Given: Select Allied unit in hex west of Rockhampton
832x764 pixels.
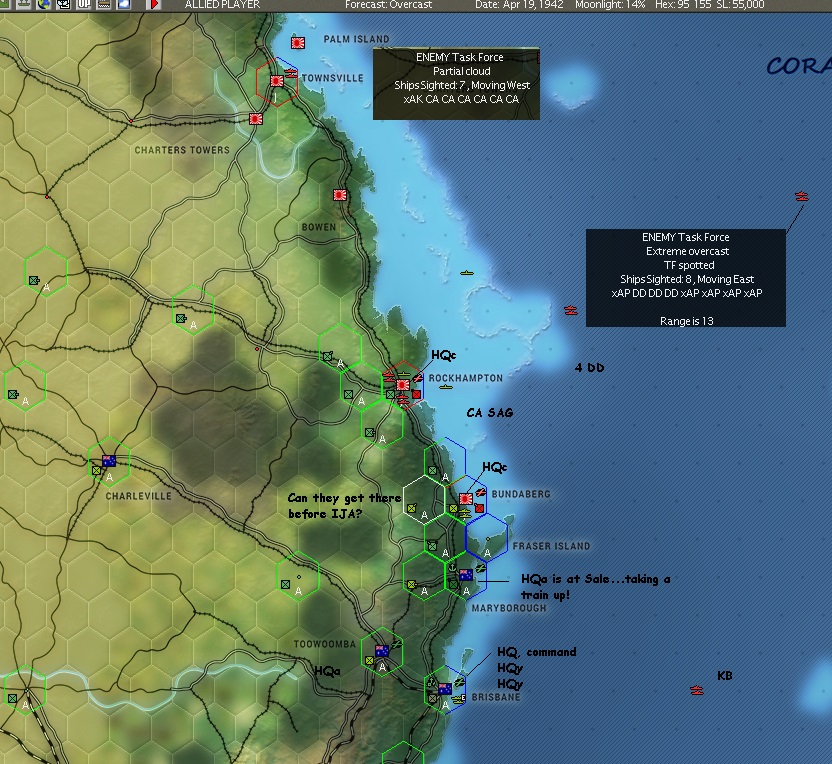Looking at the screenshot, I should [349, 394].
